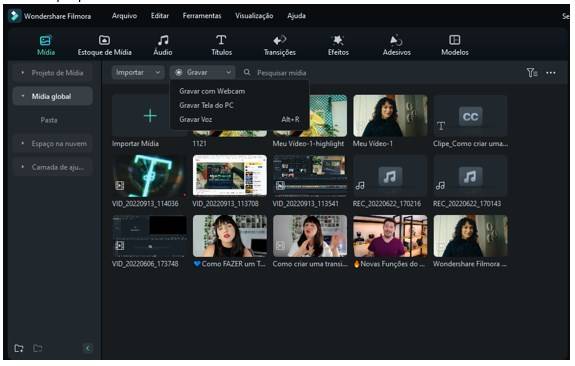
Task: Open the Adesivos tab
Action: 396,45
